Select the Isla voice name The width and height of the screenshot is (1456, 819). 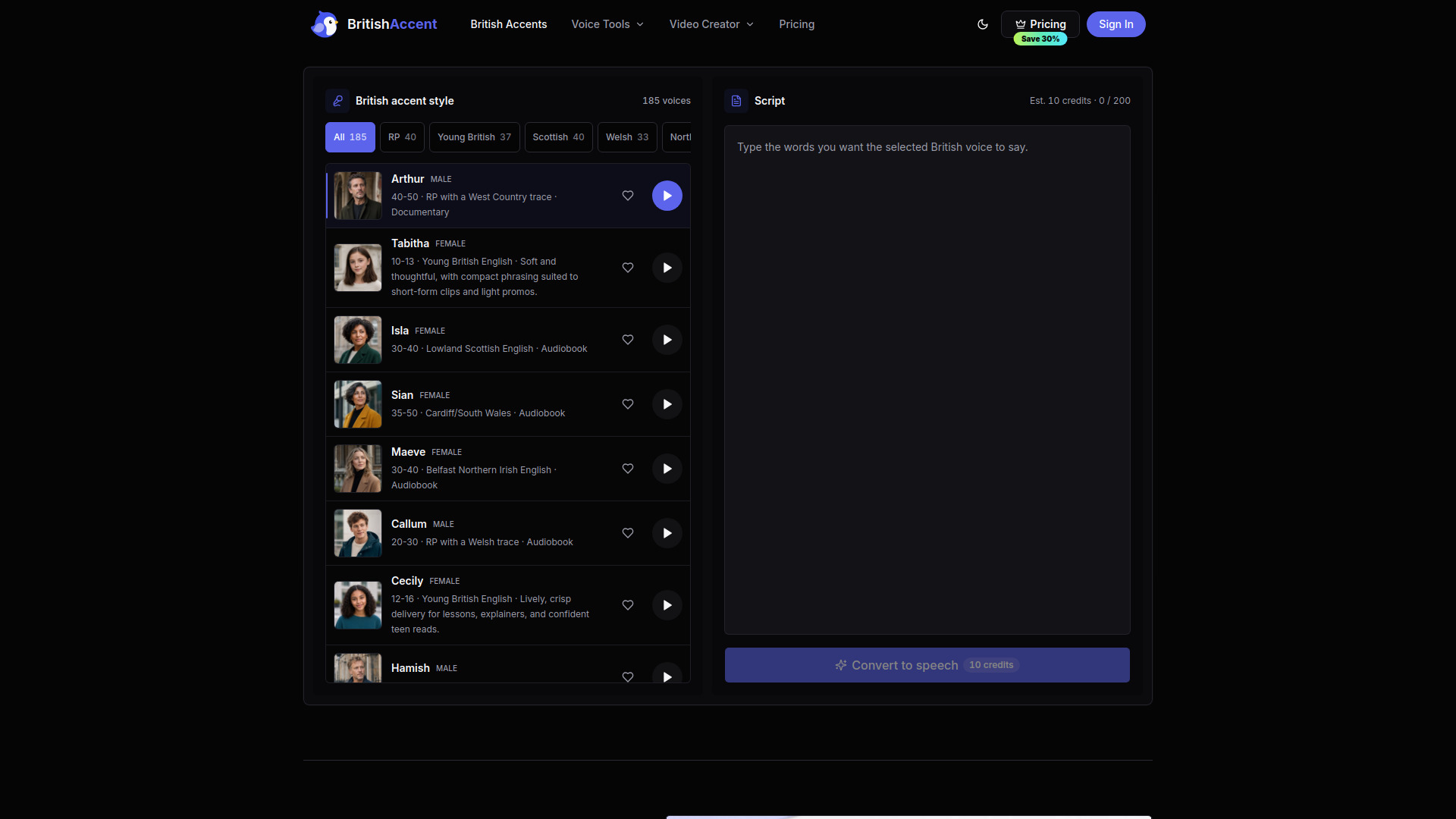click(x=400, y=331)
